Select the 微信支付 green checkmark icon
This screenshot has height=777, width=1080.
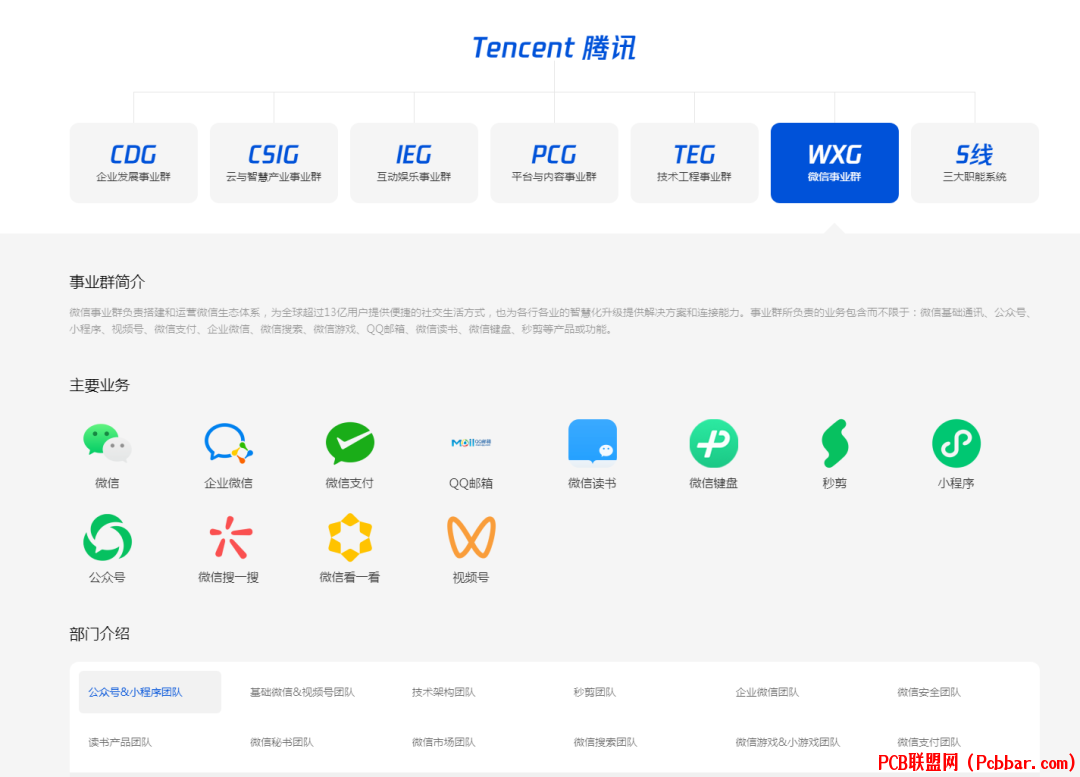[x=350, y=442]
